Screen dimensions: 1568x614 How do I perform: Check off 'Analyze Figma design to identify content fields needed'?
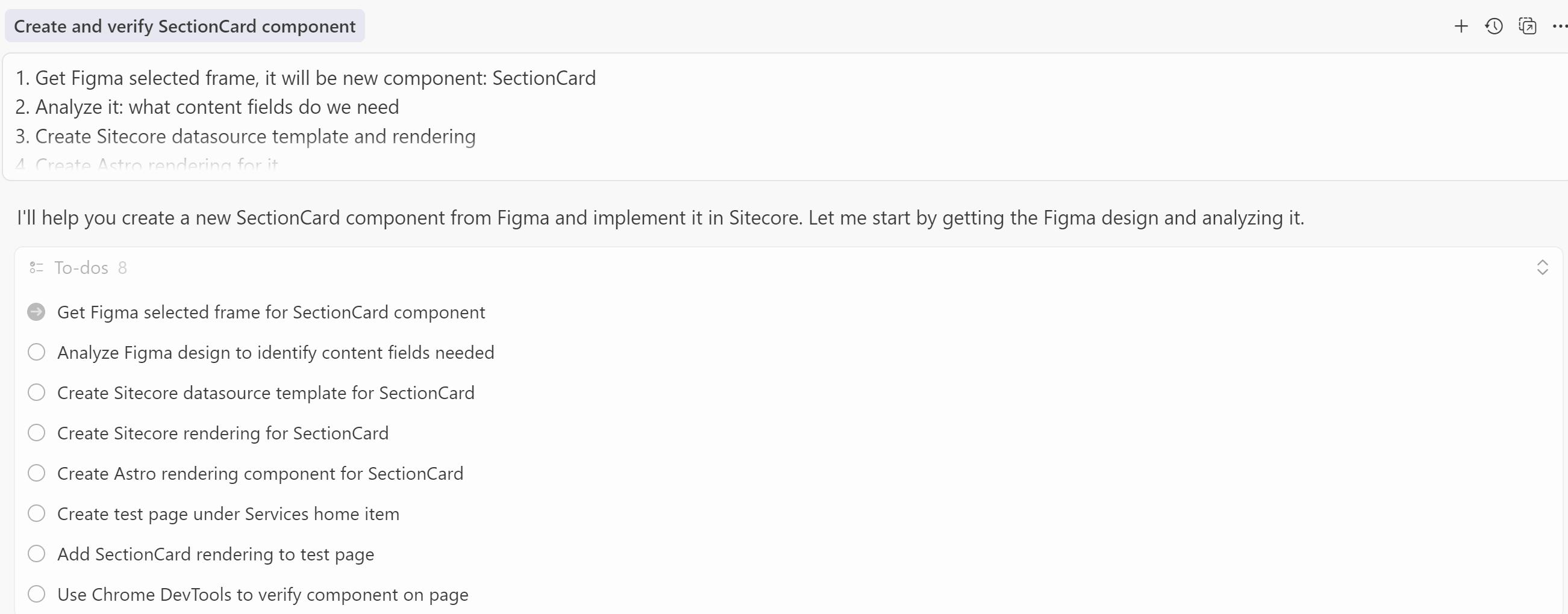pos(36,352)
